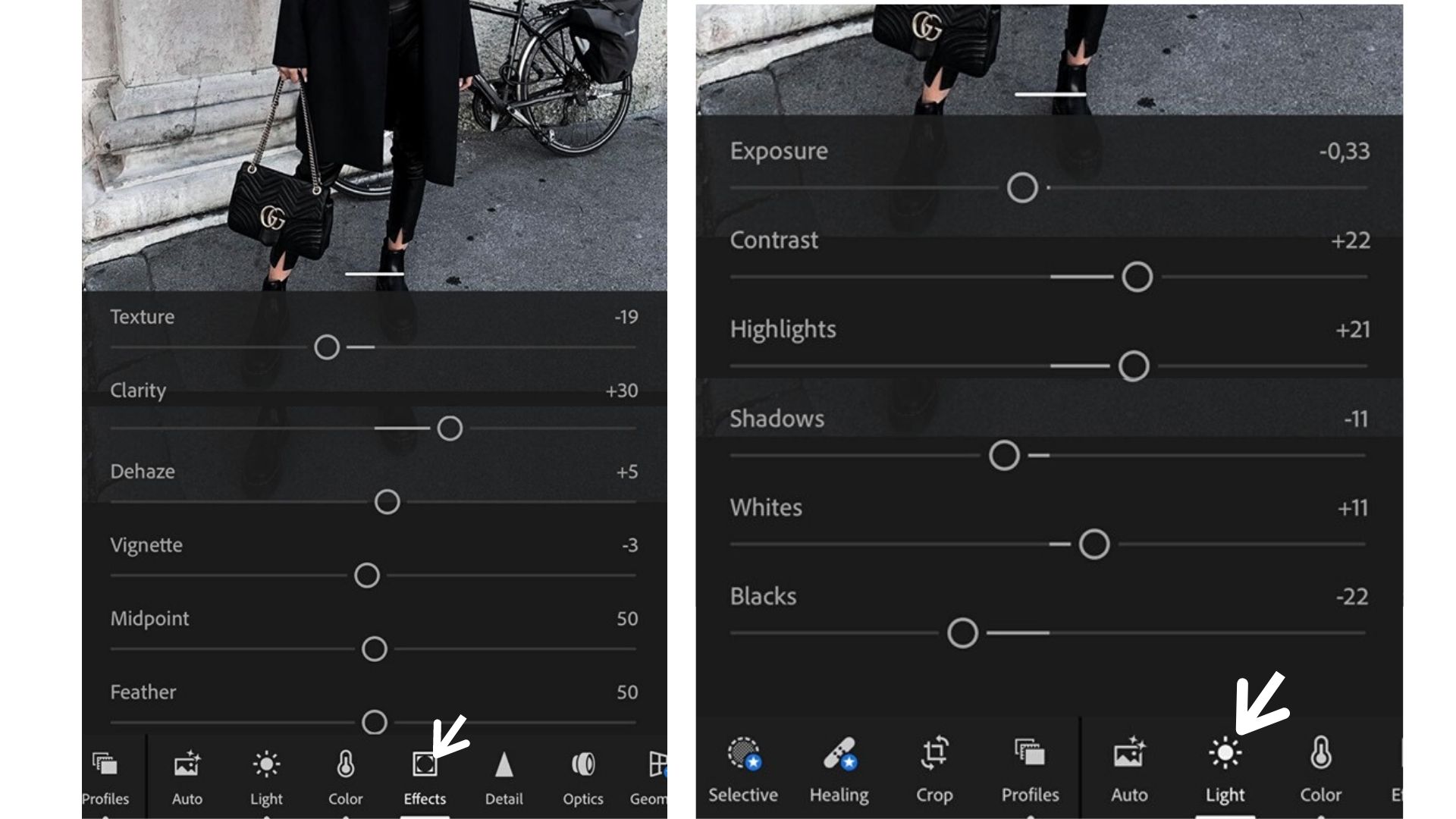Choose the Crop tool

point(934,754)
